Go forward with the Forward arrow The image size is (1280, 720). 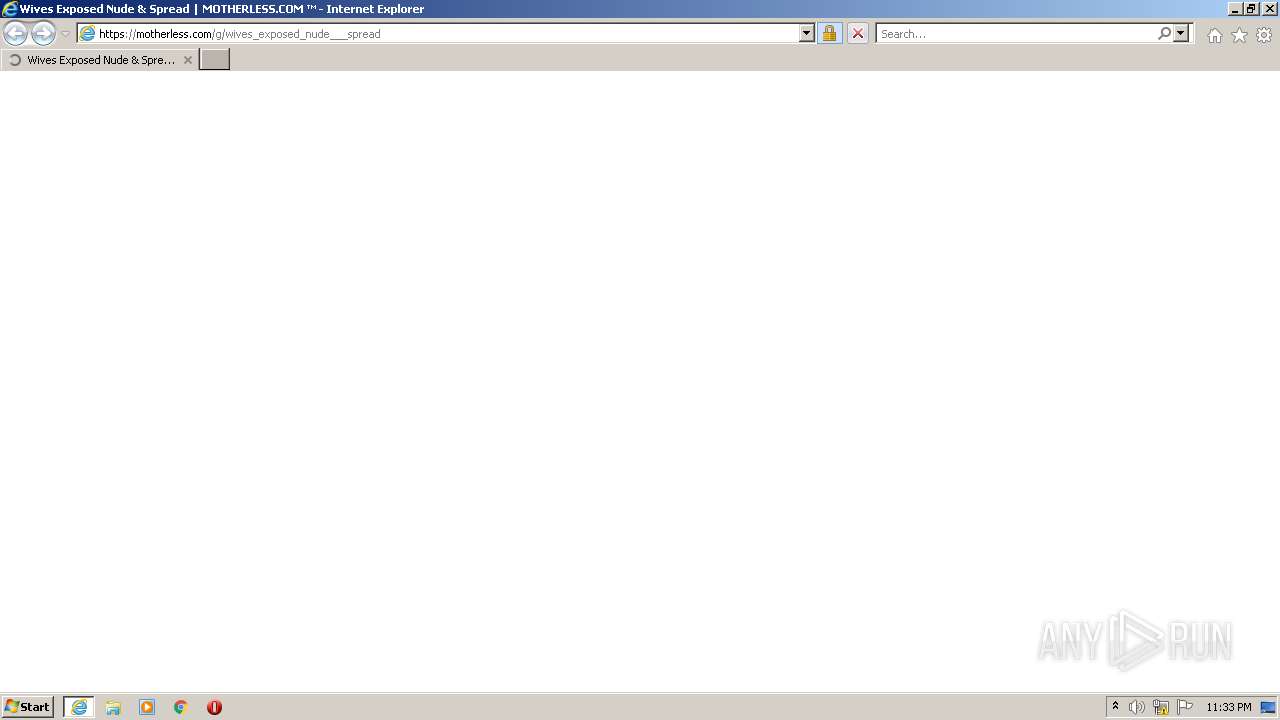click(x=43, y=34)
